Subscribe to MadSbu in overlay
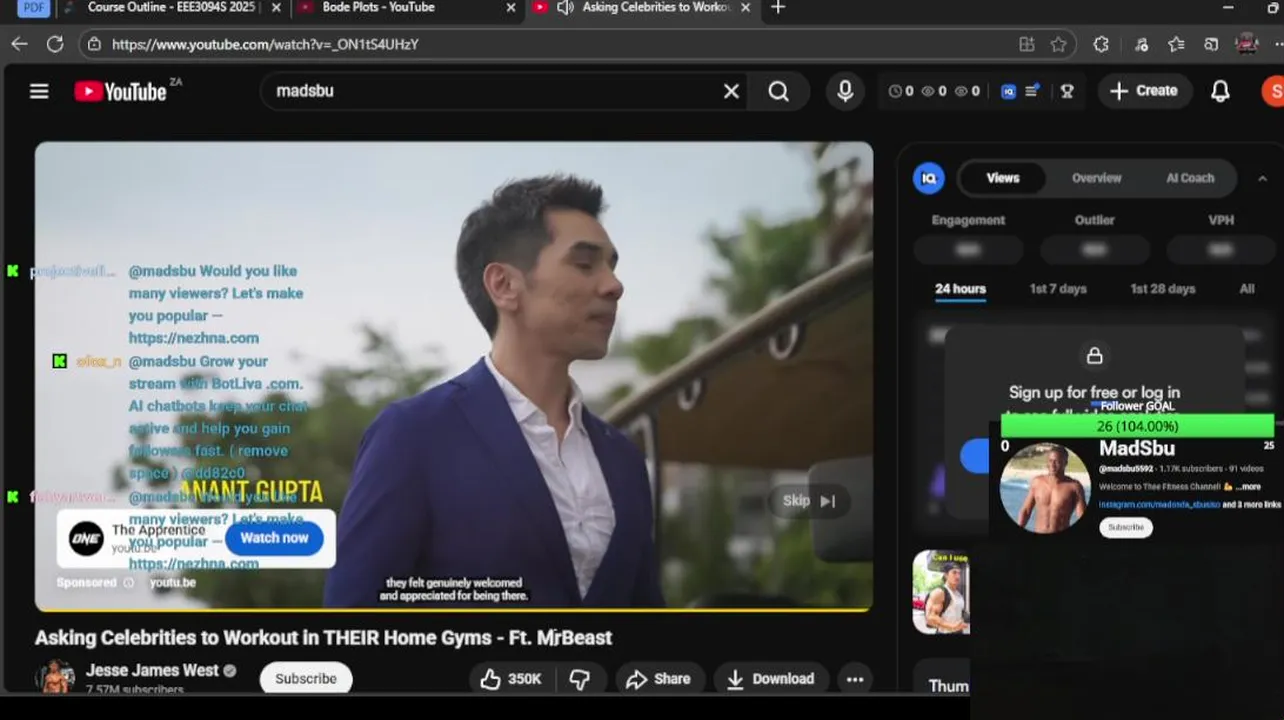The height and width of the screenshot is (720, 1284). tap(1126, 527)
